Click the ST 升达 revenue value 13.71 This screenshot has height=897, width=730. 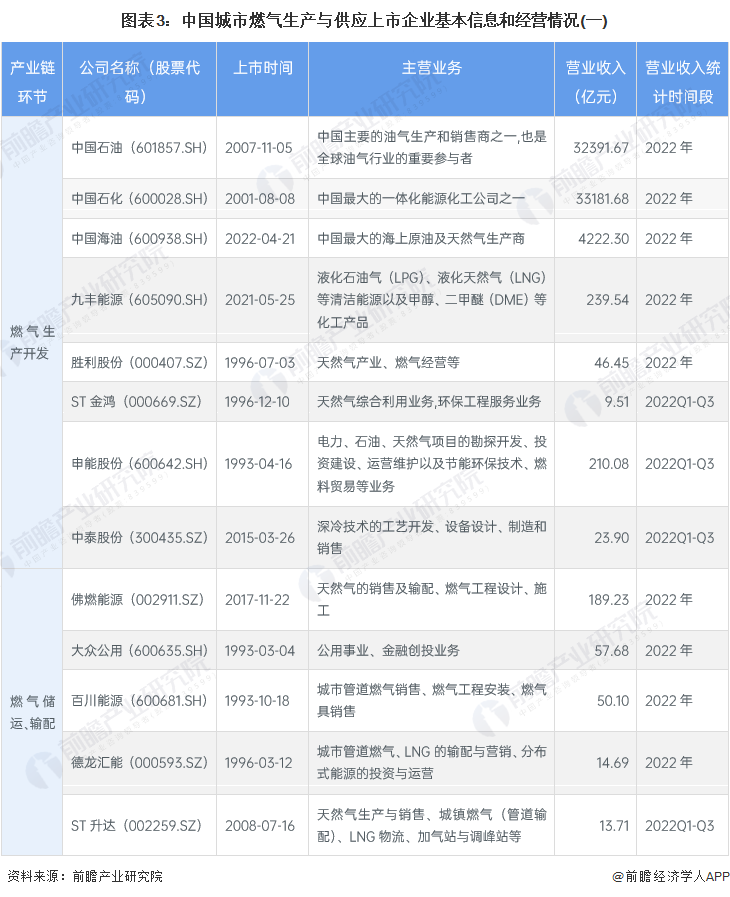coord(610,825)
